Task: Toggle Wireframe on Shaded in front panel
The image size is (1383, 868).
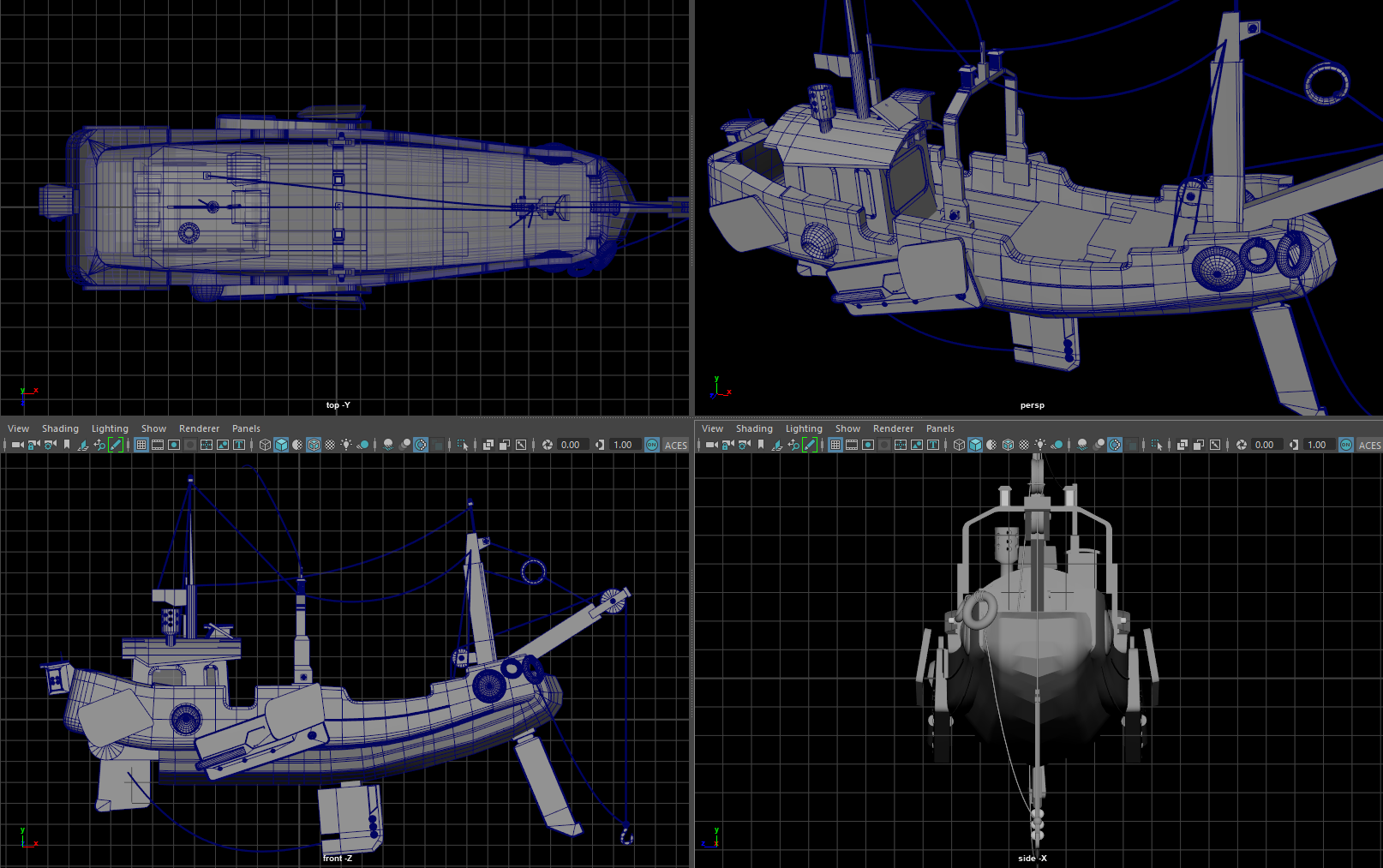Action: (314, 445)
